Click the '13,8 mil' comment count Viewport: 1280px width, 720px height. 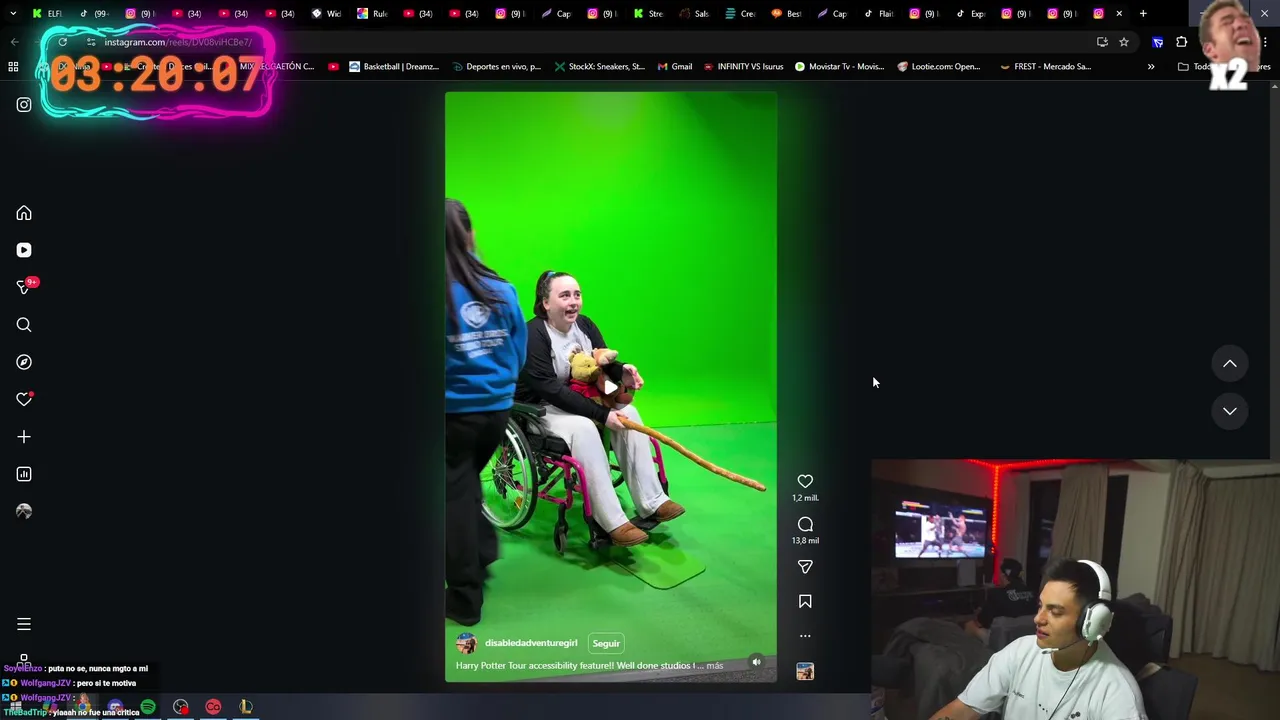(805, 540)
